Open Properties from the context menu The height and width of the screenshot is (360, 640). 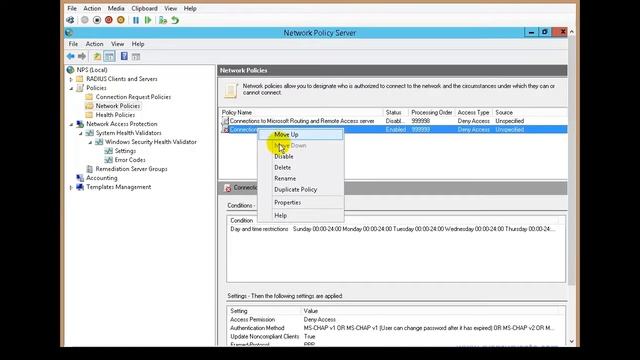(300, 202)
